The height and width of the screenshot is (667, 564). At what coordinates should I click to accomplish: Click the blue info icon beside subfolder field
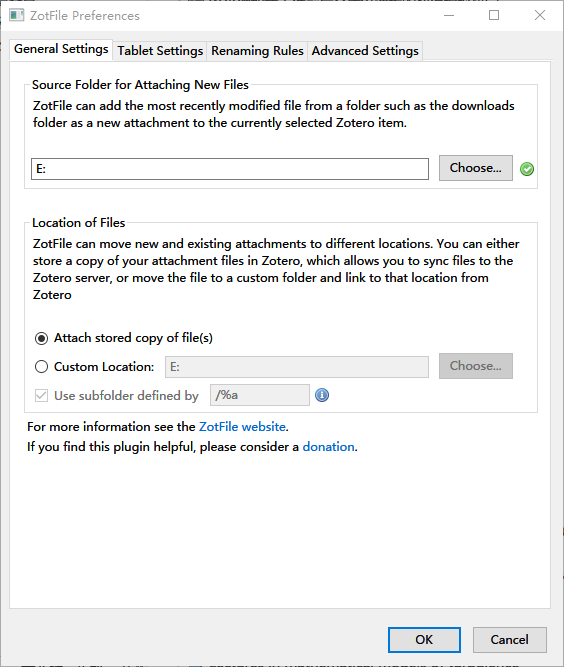[322, 395]
